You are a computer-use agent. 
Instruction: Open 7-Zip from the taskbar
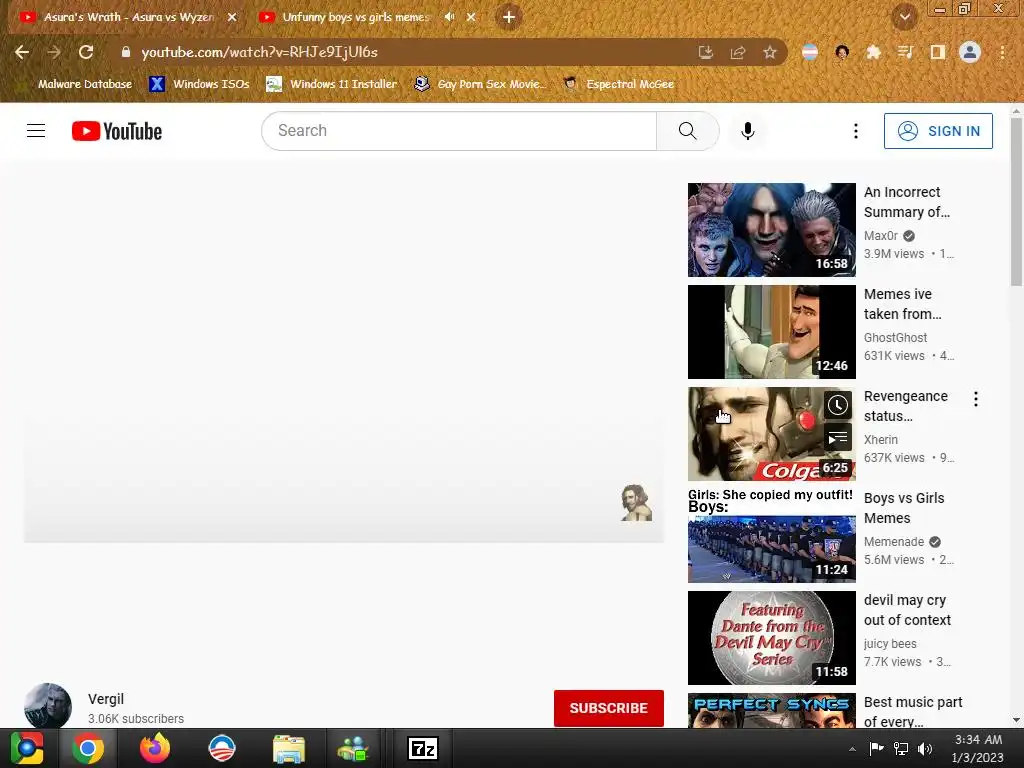click(423, 748)
